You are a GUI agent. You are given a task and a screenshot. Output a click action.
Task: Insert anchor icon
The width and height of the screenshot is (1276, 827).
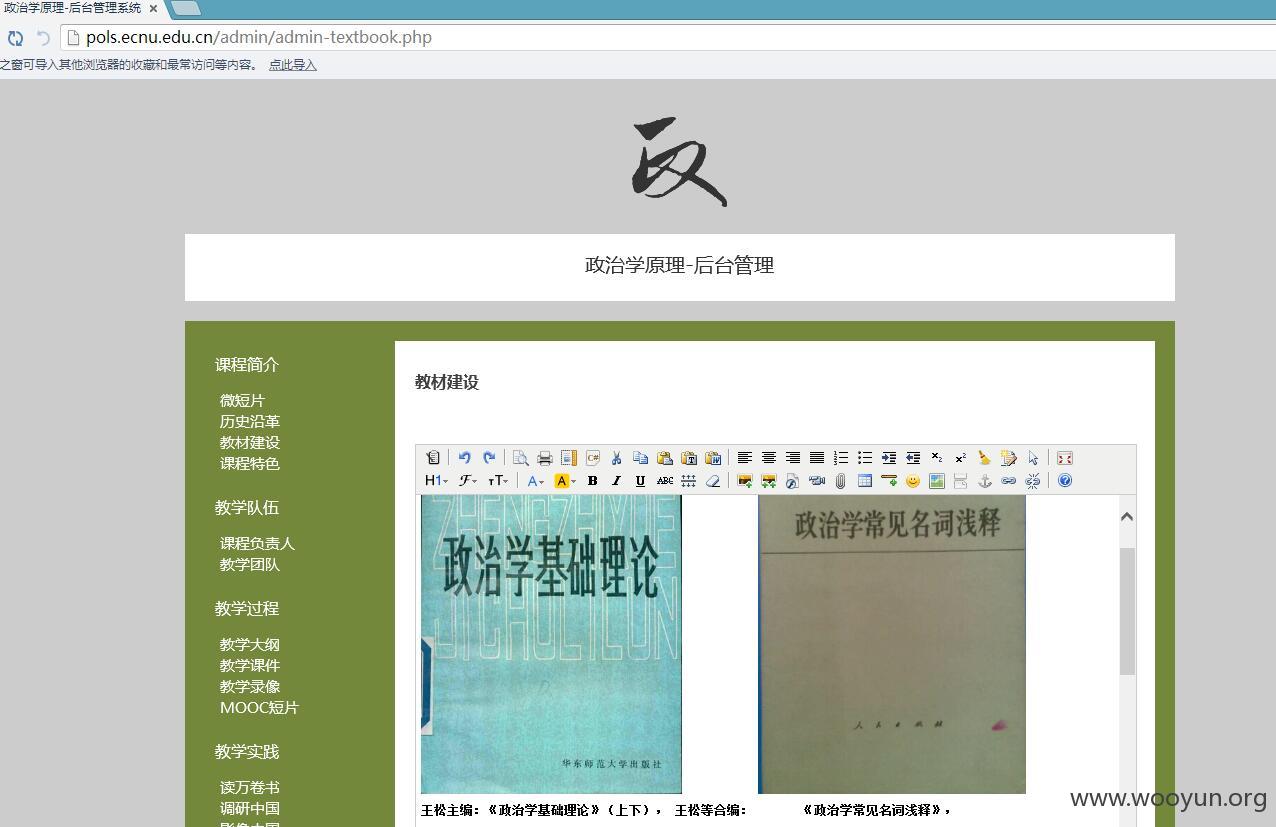pyautogui.click(x=984, y=481)
